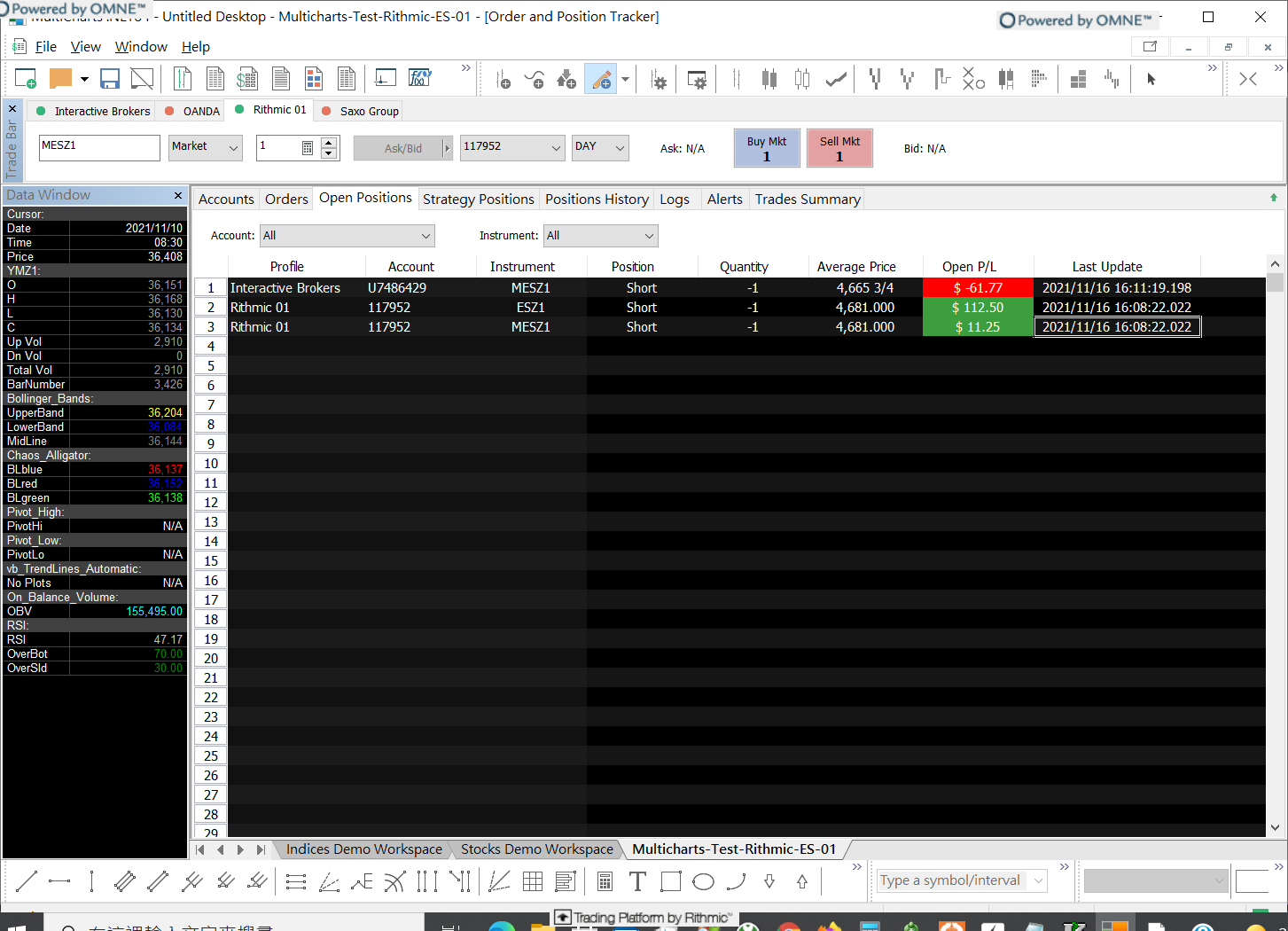The height and width of the screenshot is (931, 1288).
Task: Switch to Stocks Demo Workspace tab
Action: tap(536, 849)
